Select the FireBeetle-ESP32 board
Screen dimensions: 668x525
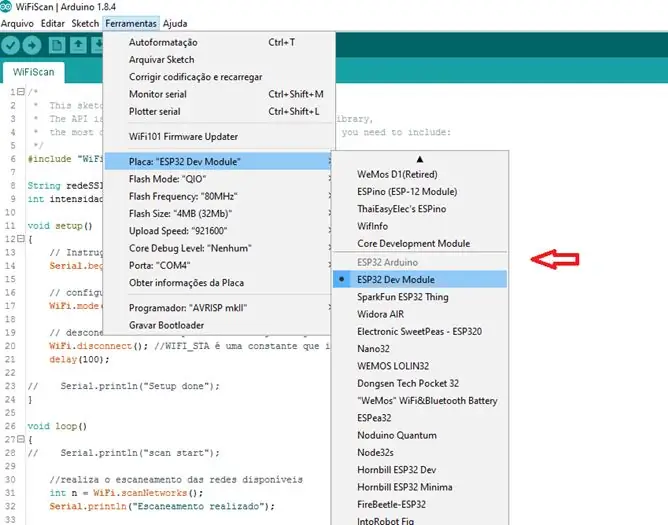click(x=420, y=505)
